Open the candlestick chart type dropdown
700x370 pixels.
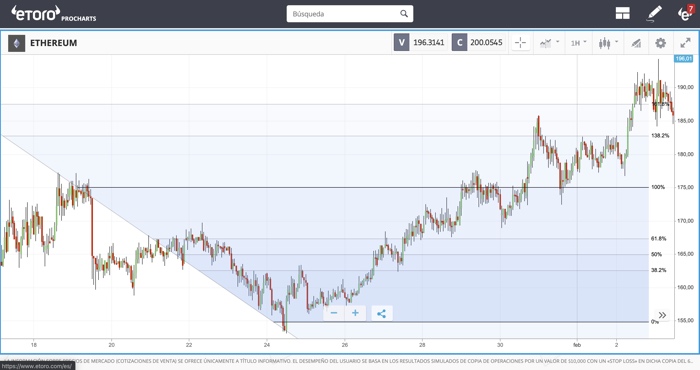click(x=608, y=43)
